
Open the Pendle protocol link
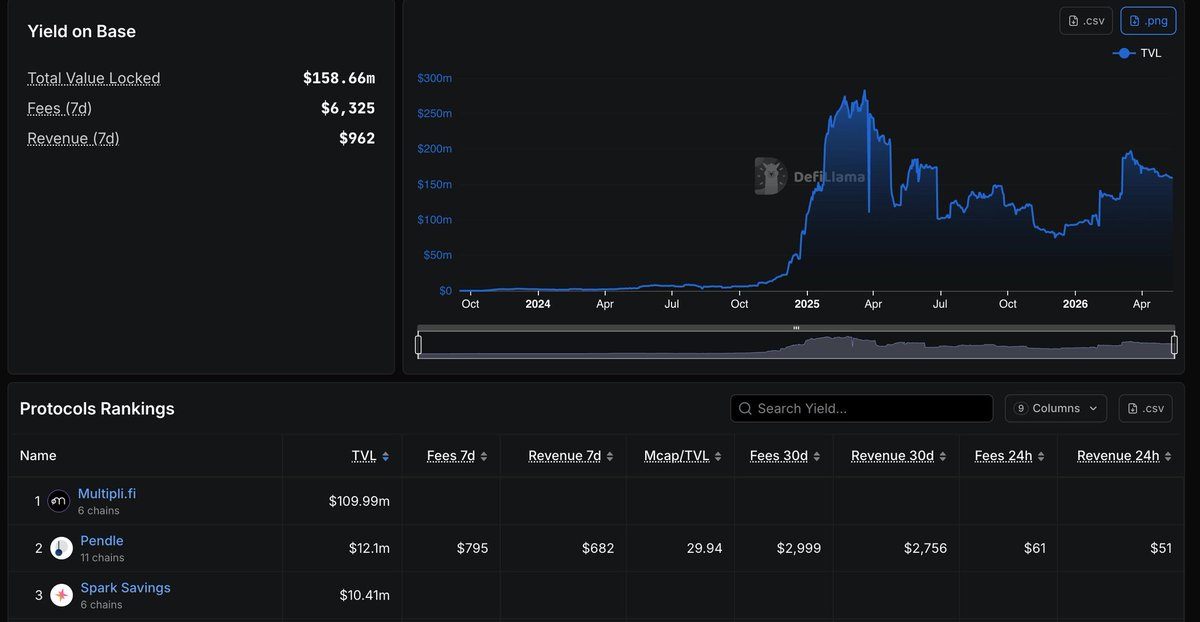[x=102, y=541]
